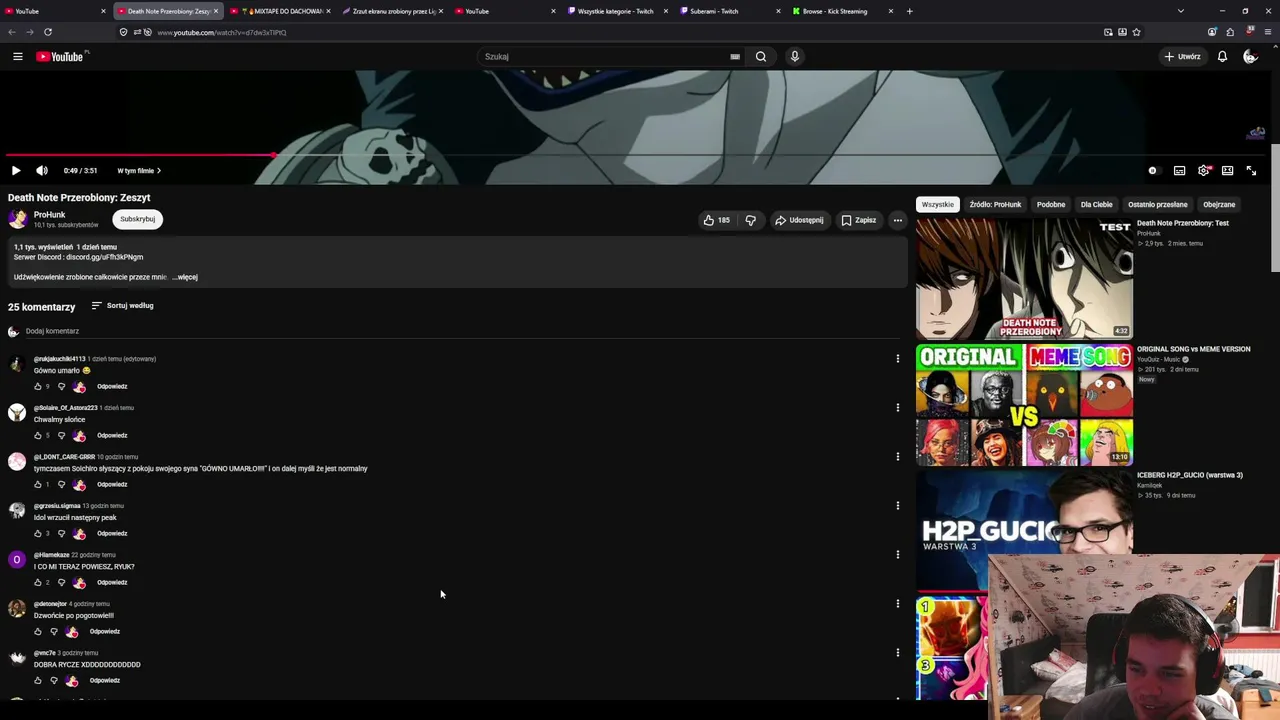Open the YouTube guide hamburger menu
The width and height of the screenshot is (1280, 720).
(x=18, y=57)
